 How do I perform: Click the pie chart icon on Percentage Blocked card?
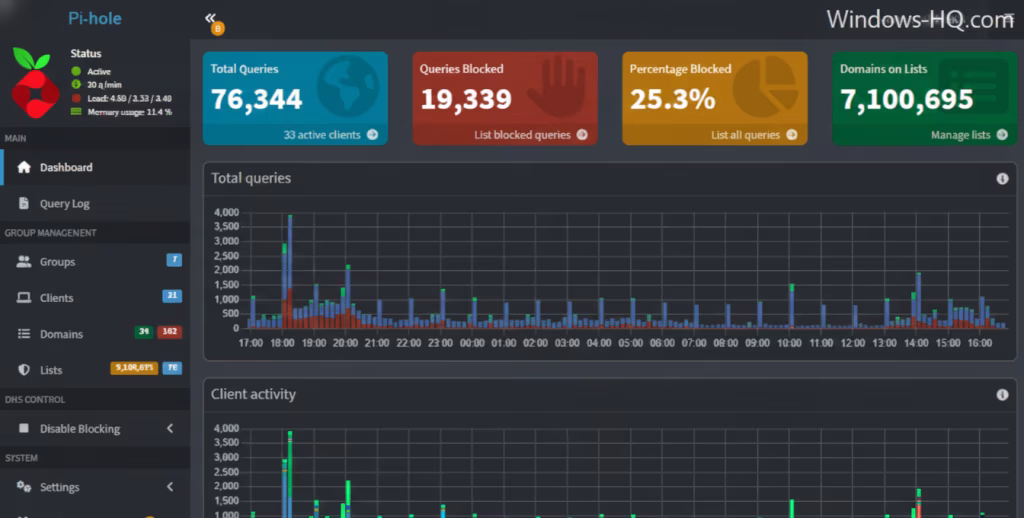click(x=766, y=86)
